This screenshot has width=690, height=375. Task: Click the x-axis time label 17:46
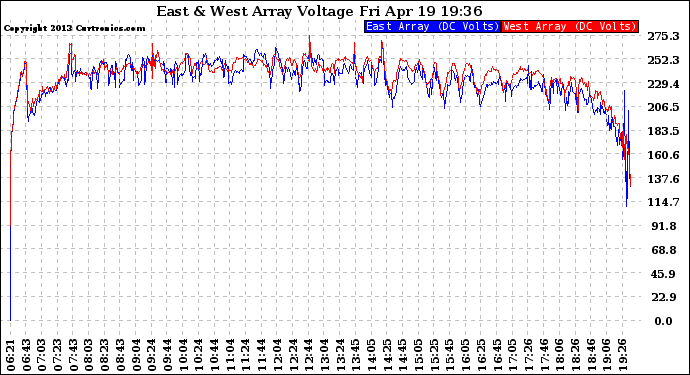tap(544, 355)
